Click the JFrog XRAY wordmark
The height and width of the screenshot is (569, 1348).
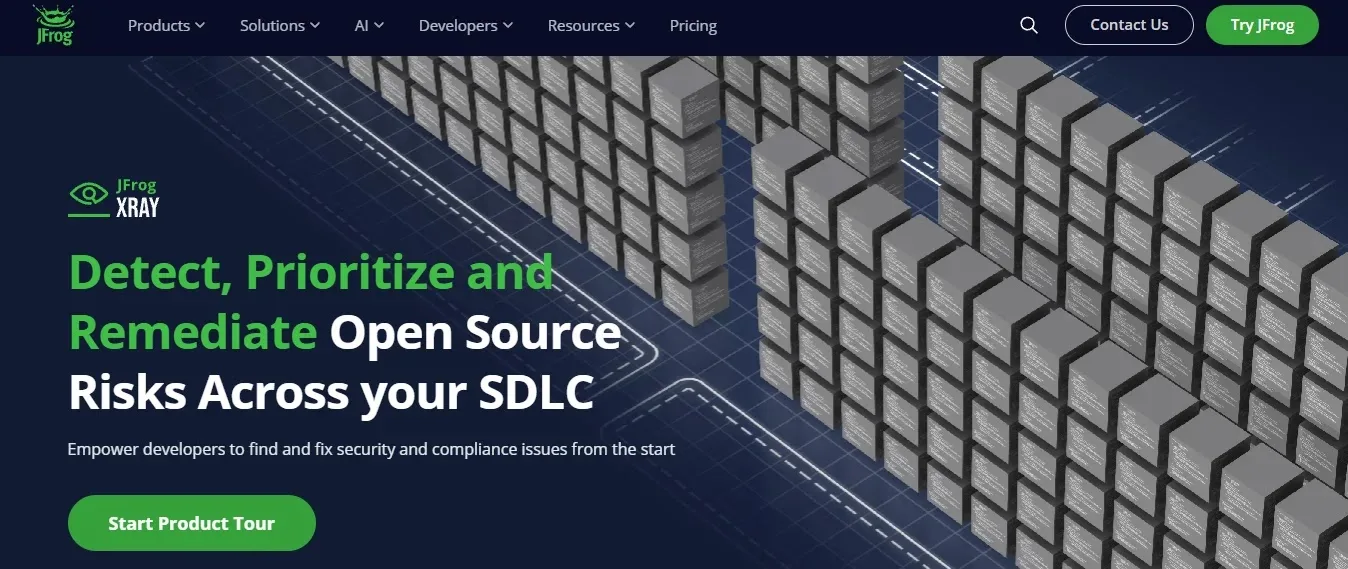coord(138,198)
